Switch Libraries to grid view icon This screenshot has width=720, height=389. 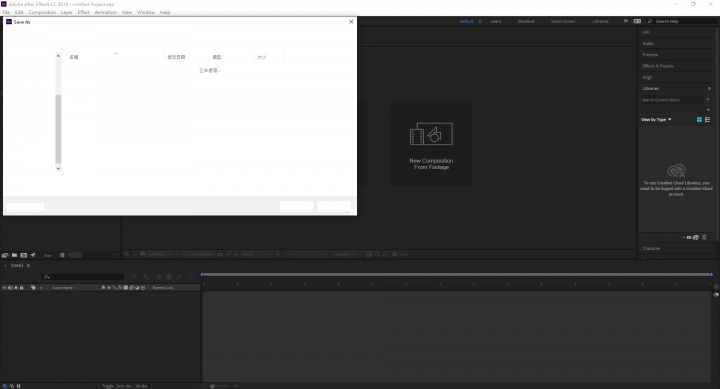(x=699, y=119)
